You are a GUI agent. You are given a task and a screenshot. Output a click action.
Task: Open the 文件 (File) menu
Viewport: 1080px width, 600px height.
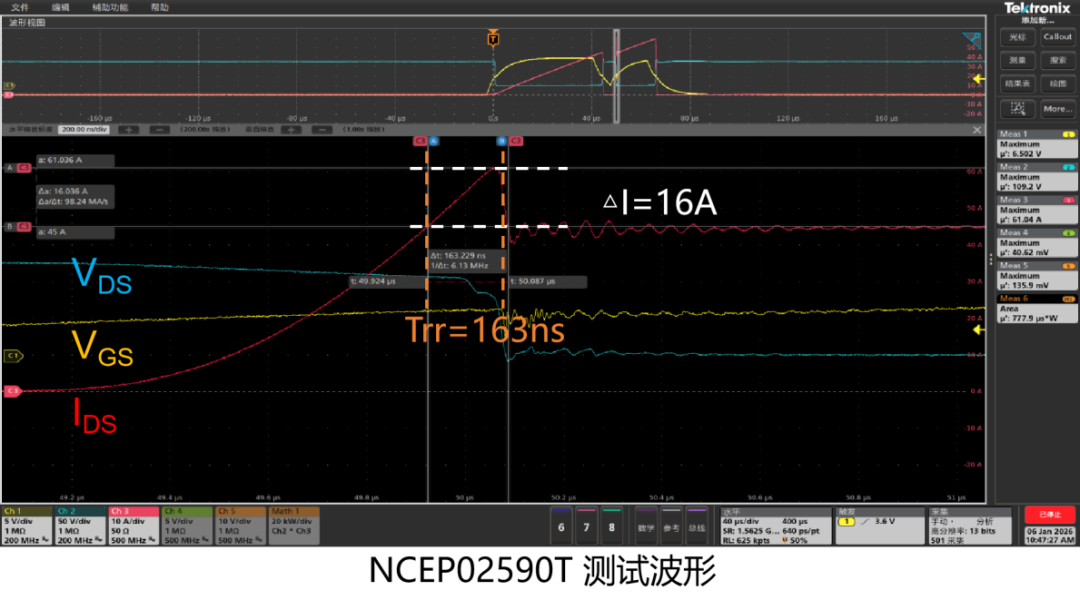click(x=19, y=6)
